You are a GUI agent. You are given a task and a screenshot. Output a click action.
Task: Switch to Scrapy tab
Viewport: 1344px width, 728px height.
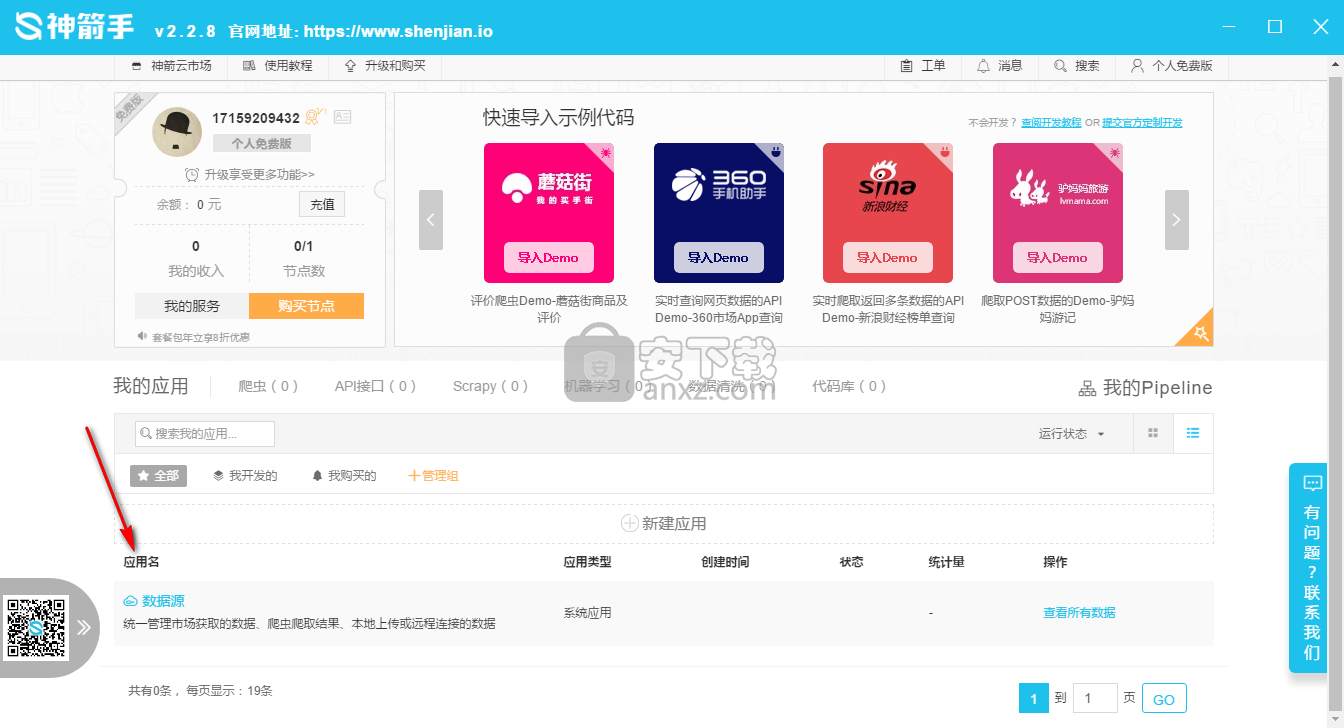(x=490, y=386)
